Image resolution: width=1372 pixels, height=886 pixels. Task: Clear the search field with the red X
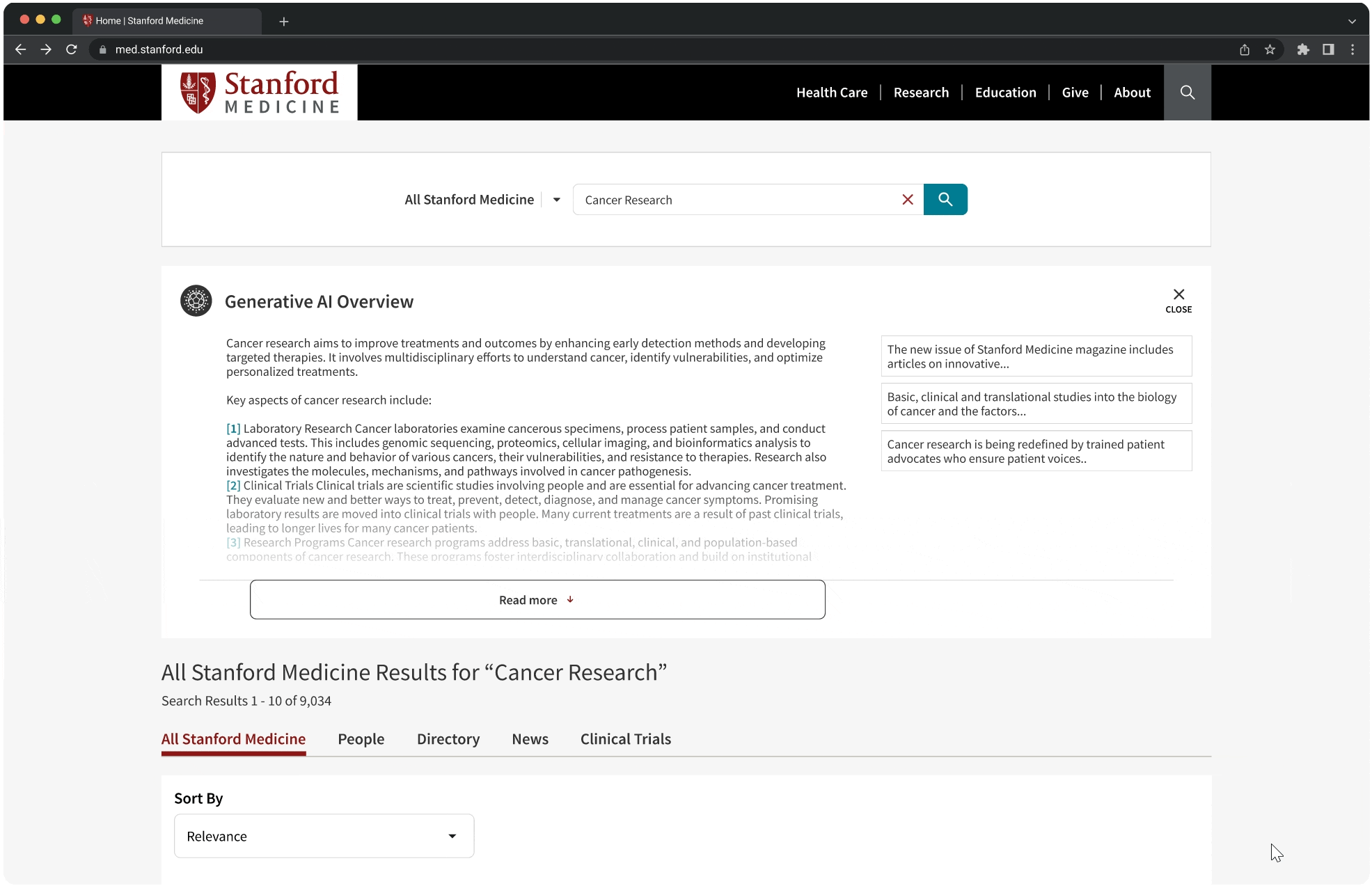[908, 200]
